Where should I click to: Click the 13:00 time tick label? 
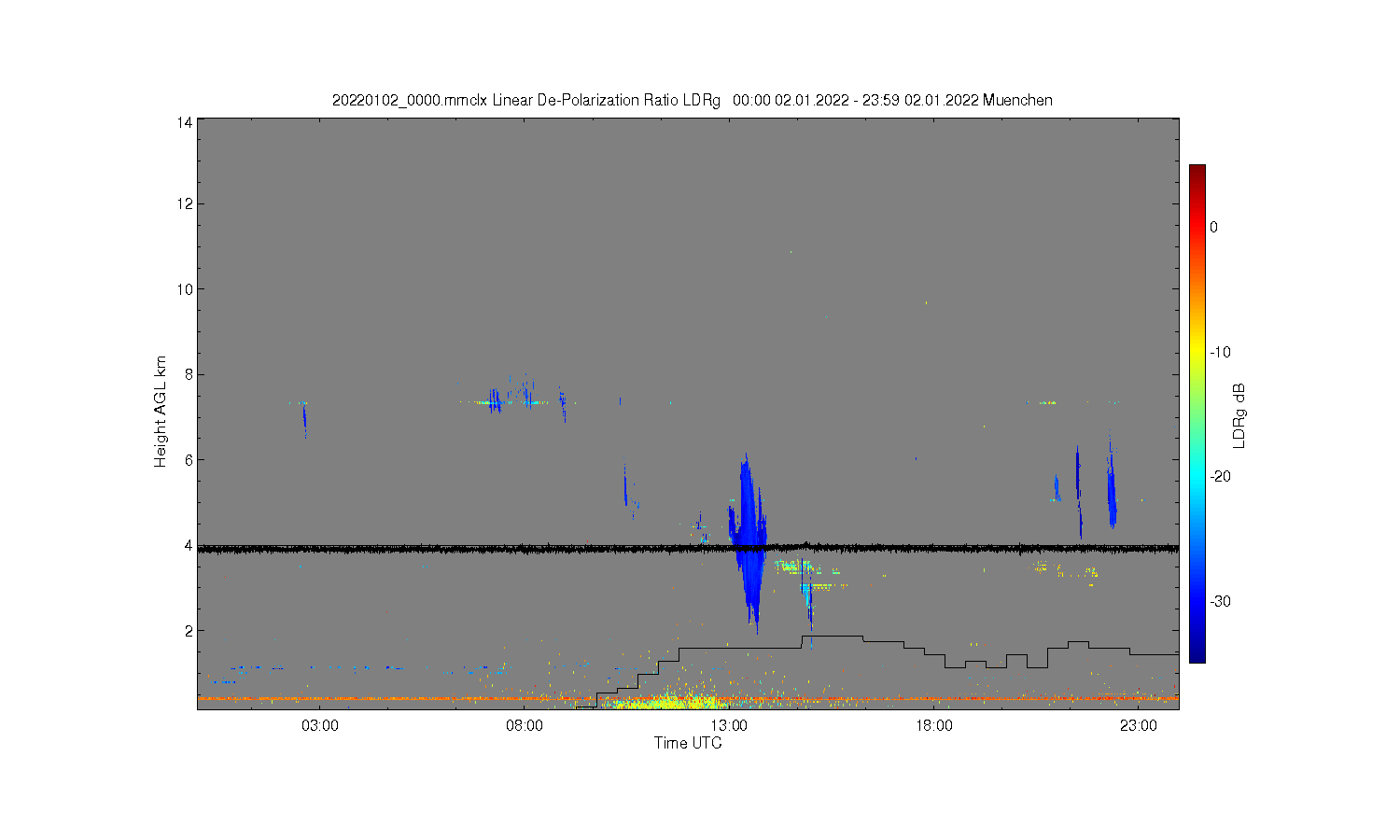729,726
